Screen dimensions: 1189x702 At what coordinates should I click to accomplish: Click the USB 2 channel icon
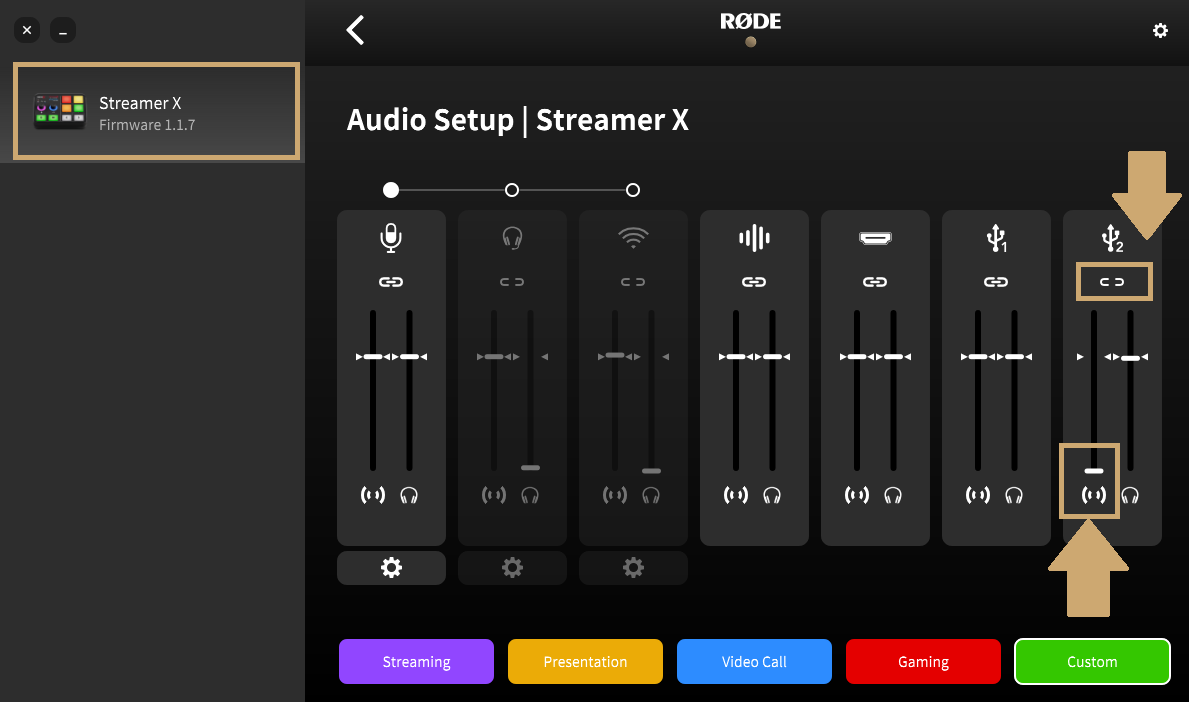point(1112,238)
